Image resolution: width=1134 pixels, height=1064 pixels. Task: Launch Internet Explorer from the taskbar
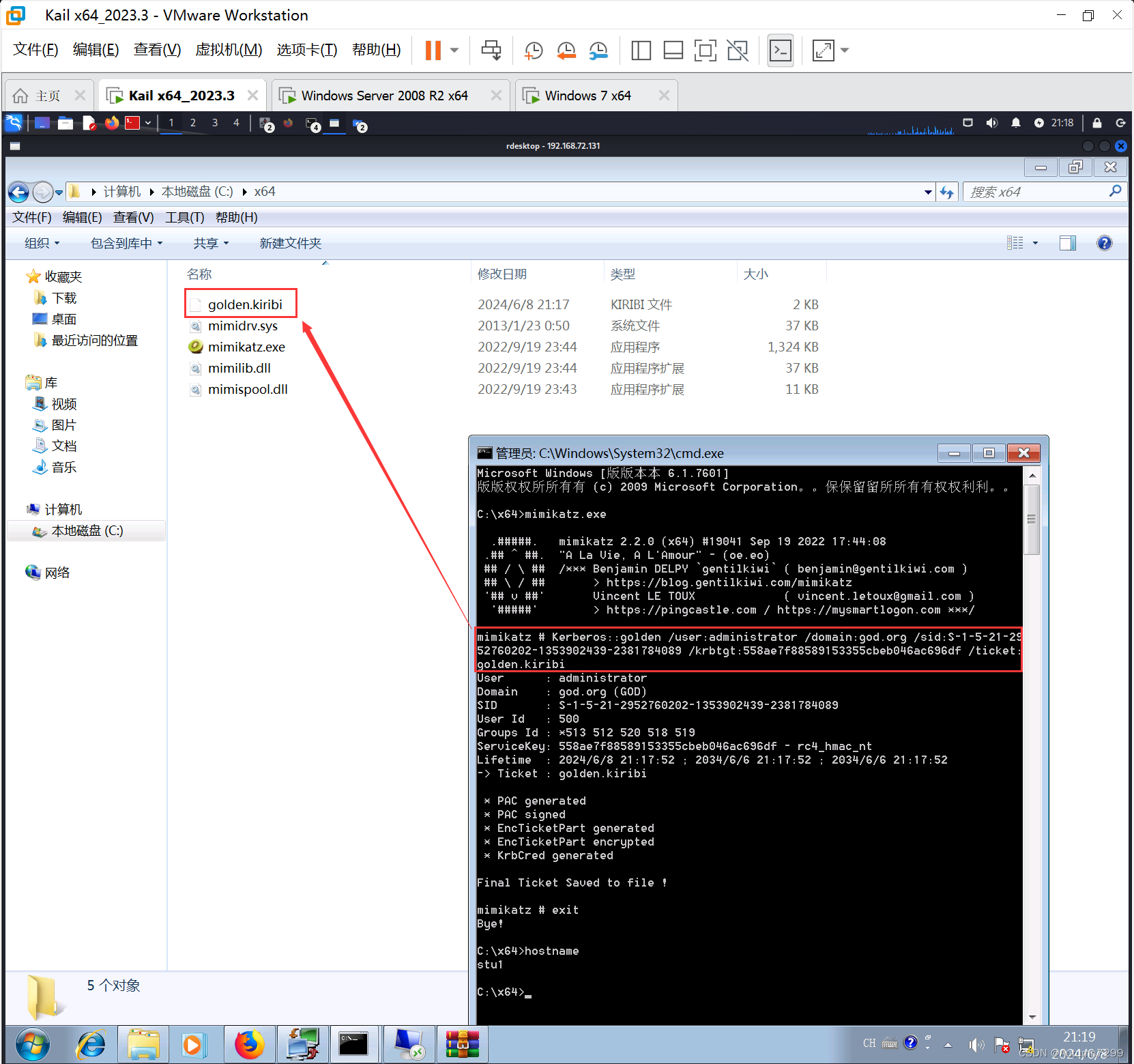[x=91, y=1045]
